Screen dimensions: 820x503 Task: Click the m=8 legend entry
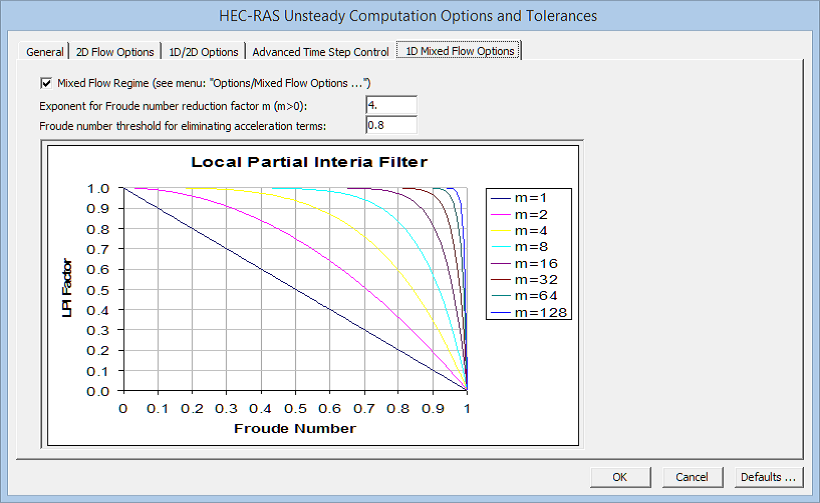pos(519,246)
